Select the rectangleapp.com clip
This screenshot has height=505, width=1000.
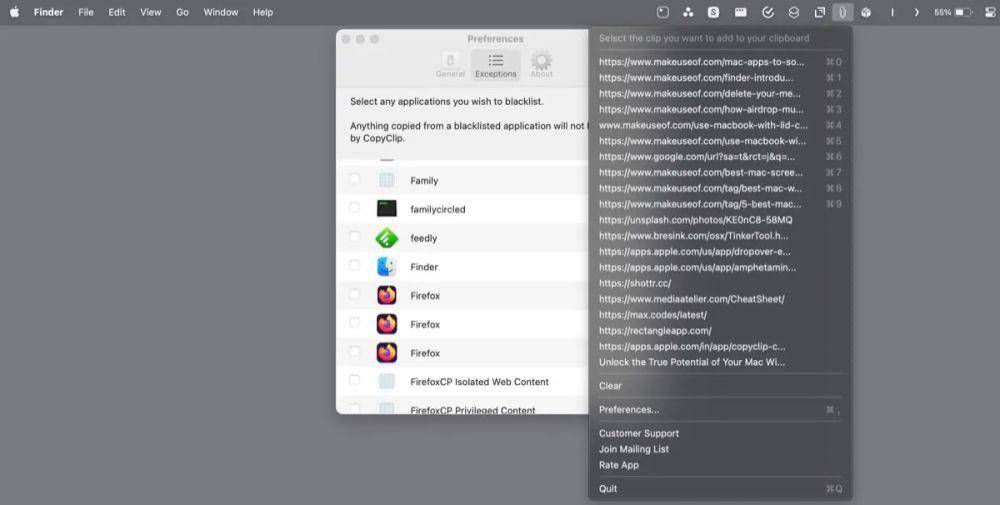click(x=720, y=330)
